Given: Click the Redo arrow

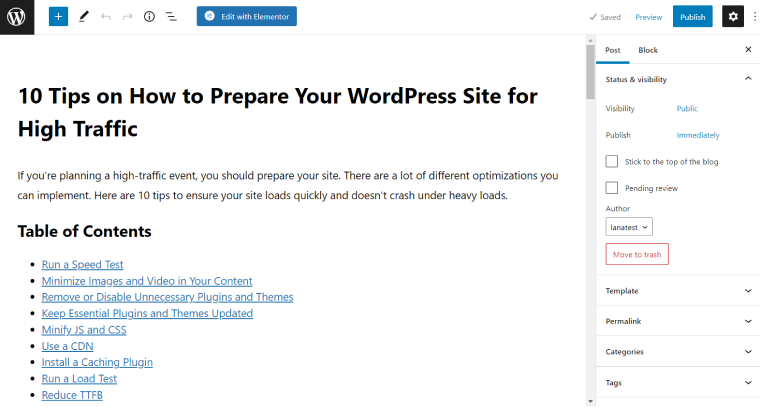Looking at the screenshot, I should (x=127, y=17).
